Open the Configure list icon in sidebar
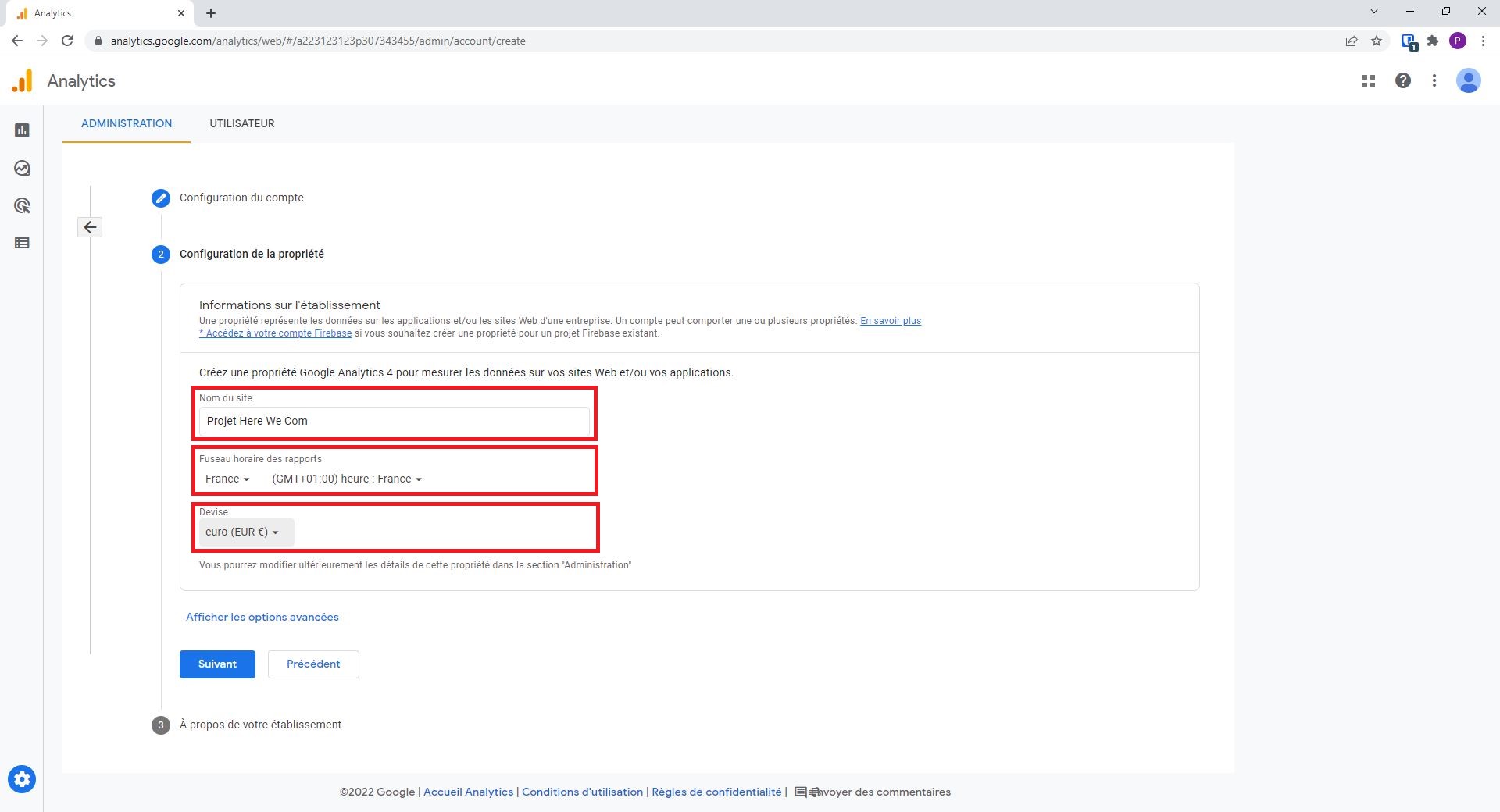The image size is (1500, 812). (x=22, y=243)
